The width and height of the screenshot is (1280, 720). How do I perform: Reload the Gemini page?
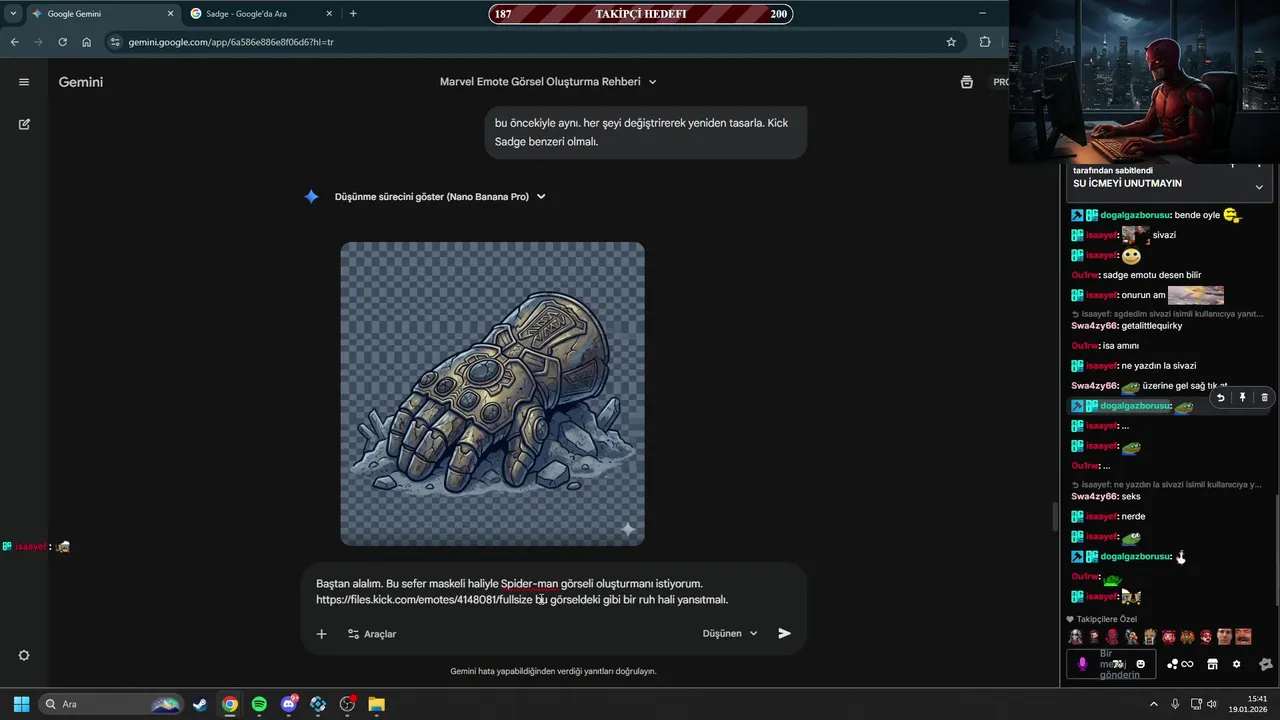[x=62, y=42]
